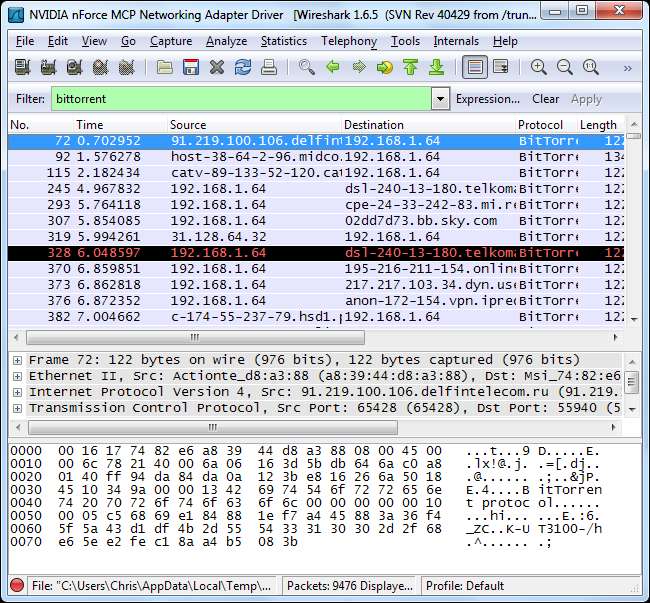Sort by the Protocol column header
Image resolution: width=650 pixels, height=603 pixels.
(546, 125)
